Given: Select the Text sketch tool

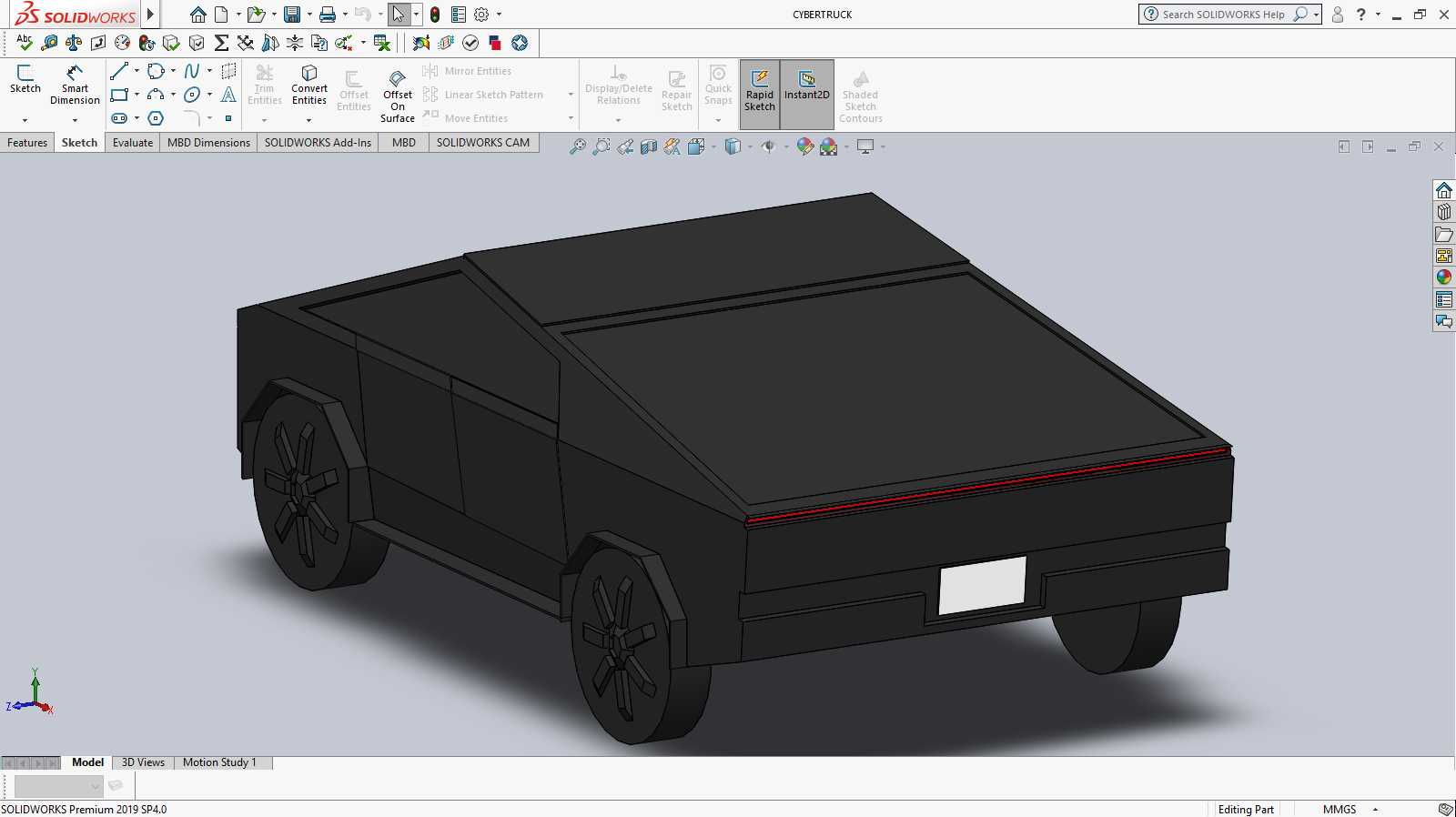Looking at the screenshot, I should pyautogui.click(x=228, y=95).
